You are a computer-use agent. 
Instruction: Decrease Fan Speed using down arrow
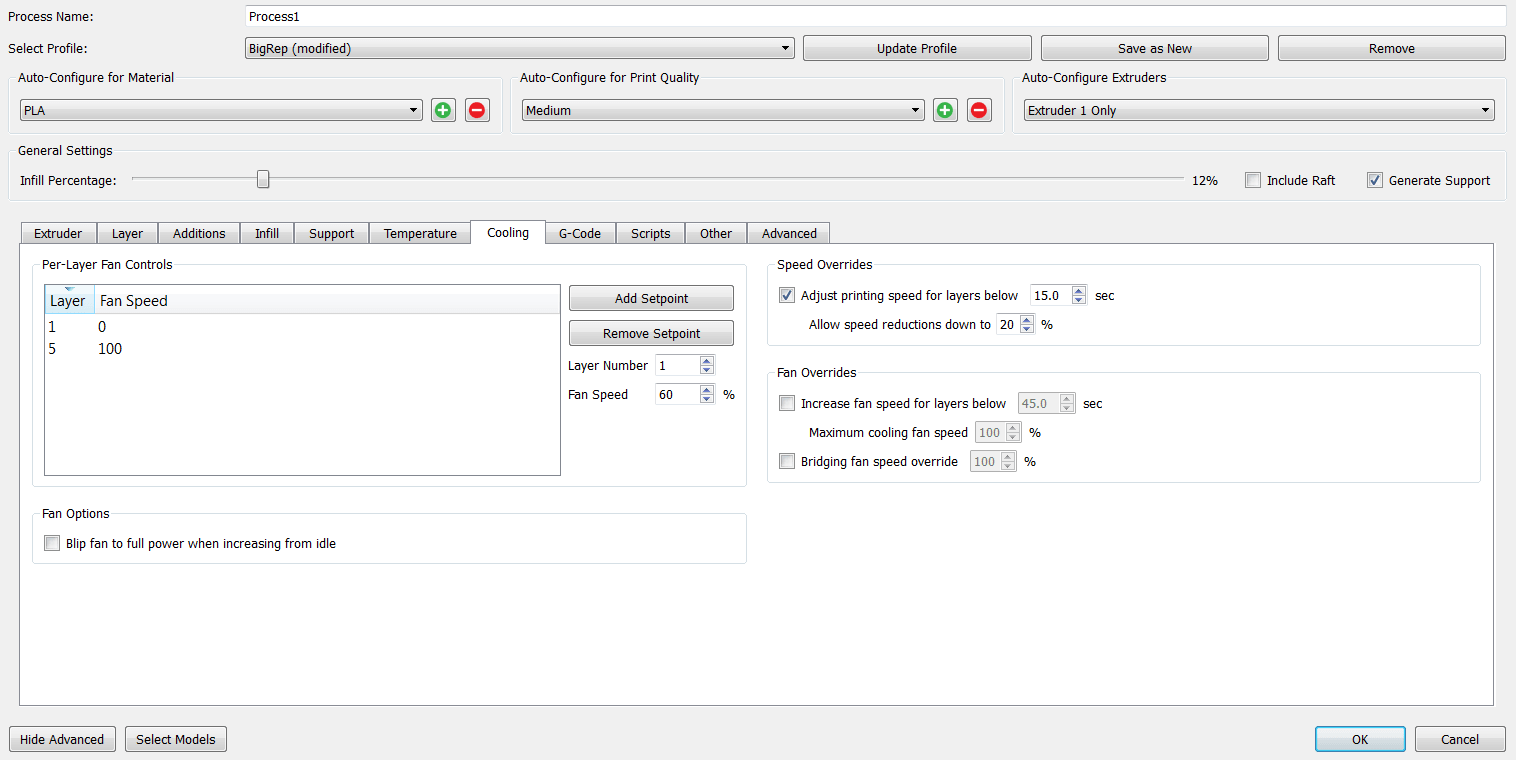707,399
